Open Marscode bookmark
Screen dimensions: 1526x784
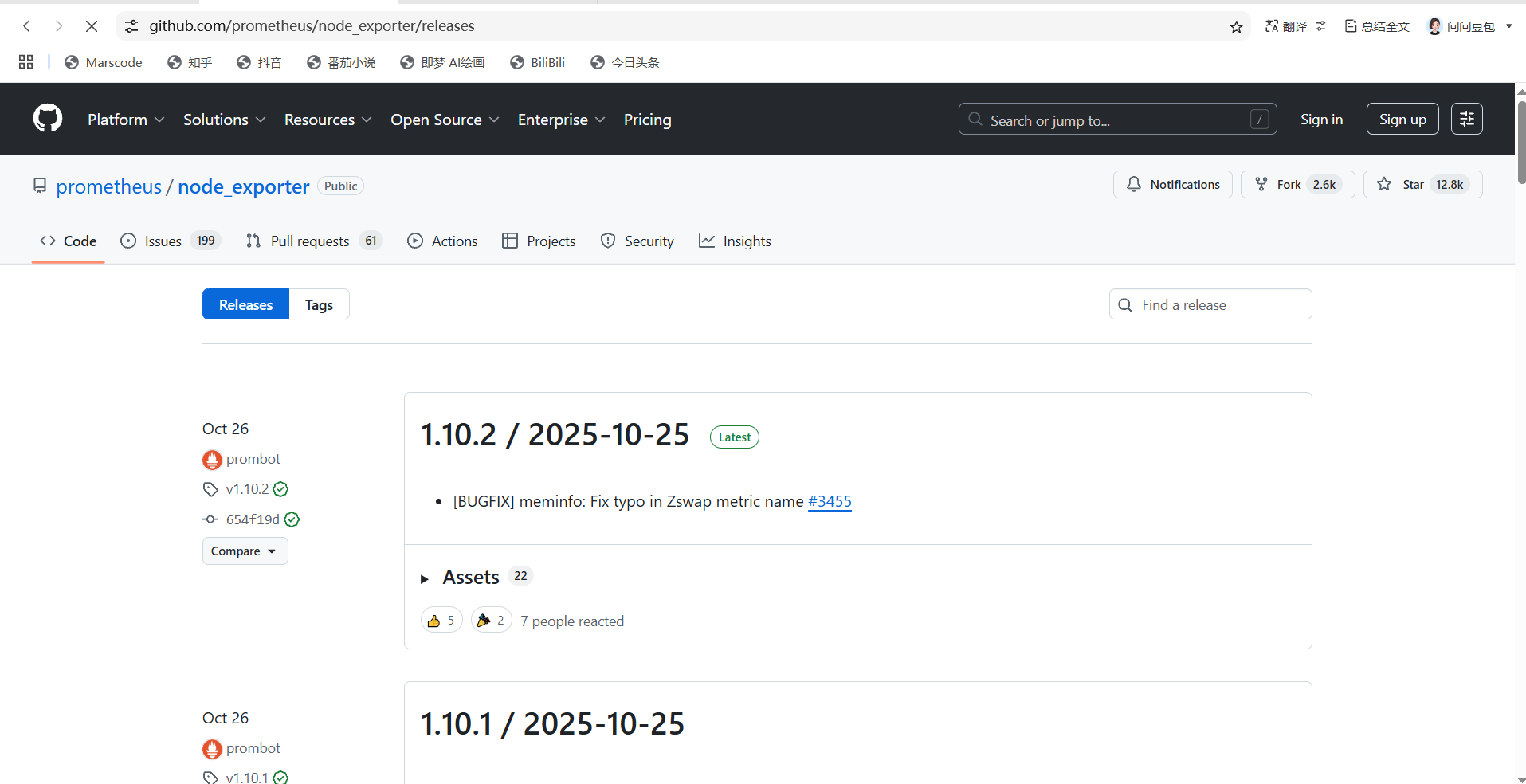(103, 62)
